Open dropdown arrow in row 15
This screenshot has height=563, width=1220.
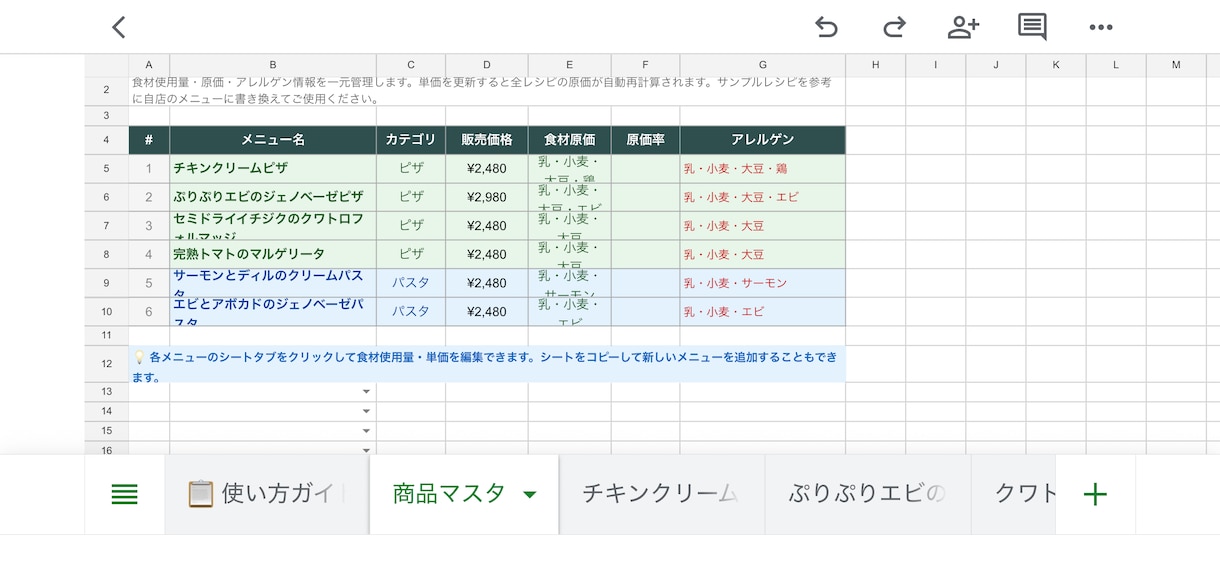point(366,431)
